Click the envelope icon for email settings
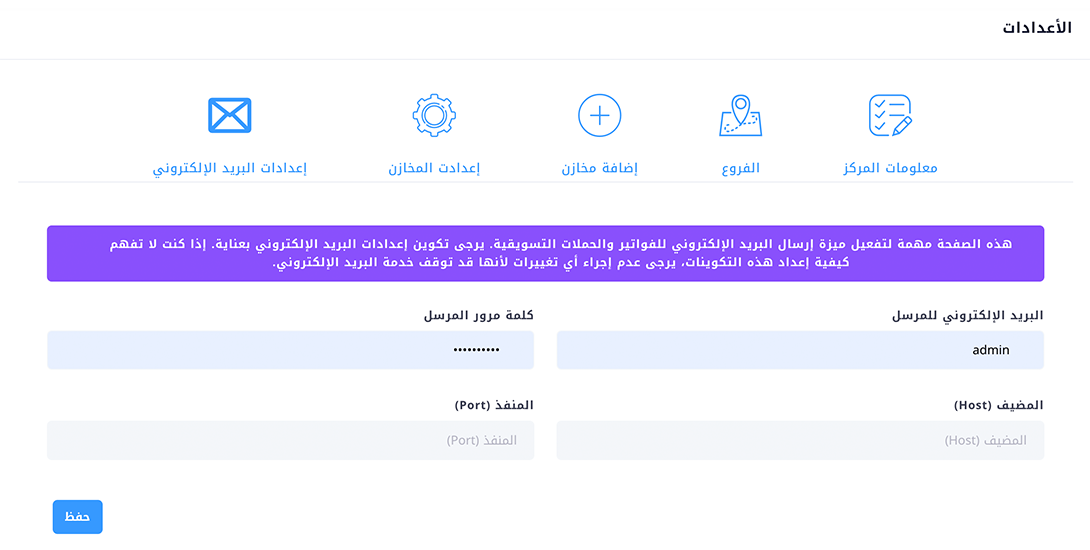This screenshot has width=1090, height=550. click(x=229, y=116)
